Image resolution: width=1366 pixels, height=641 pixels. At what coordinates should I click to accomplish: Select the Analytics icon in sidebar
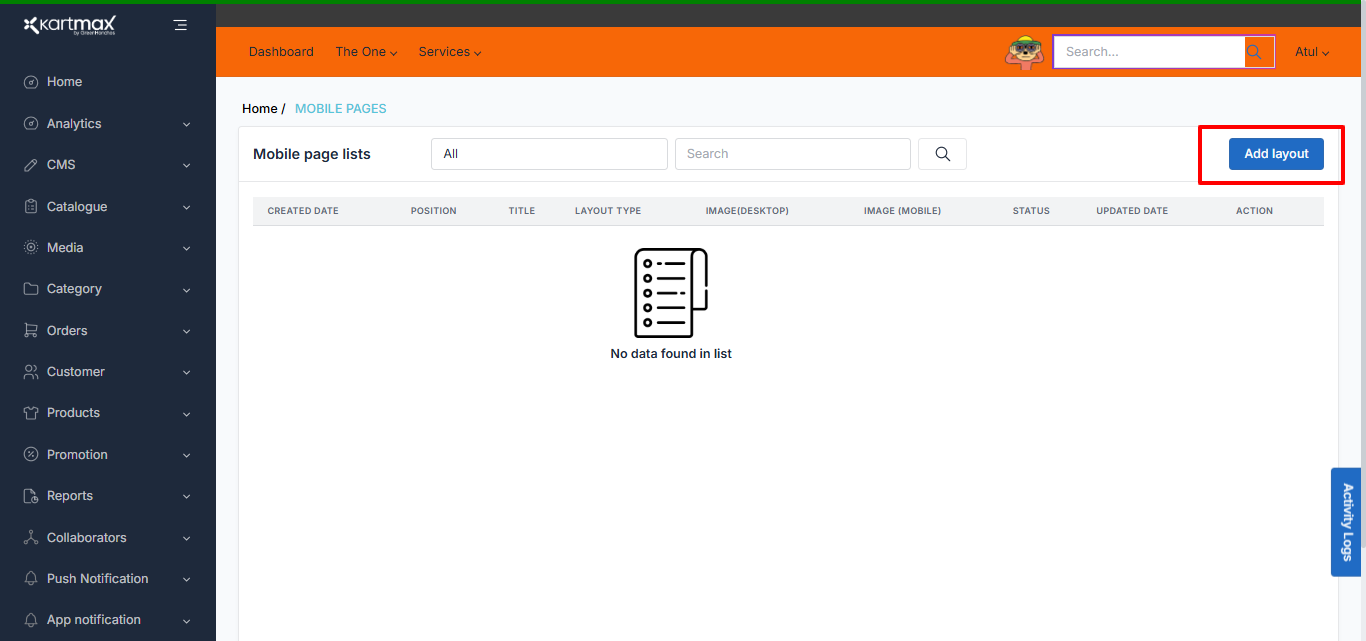point(29,123)
